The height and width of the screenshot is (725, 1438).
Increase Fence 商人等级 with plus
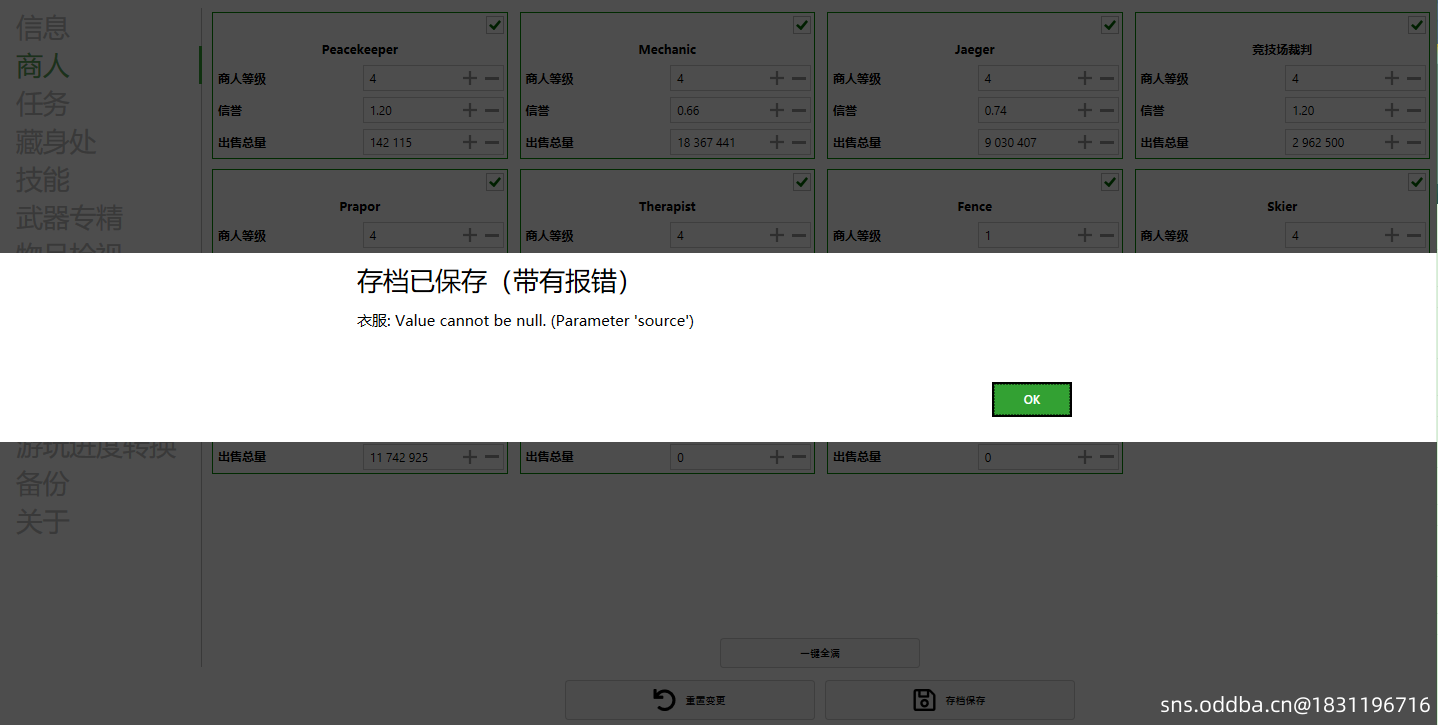coord(1085,235)
